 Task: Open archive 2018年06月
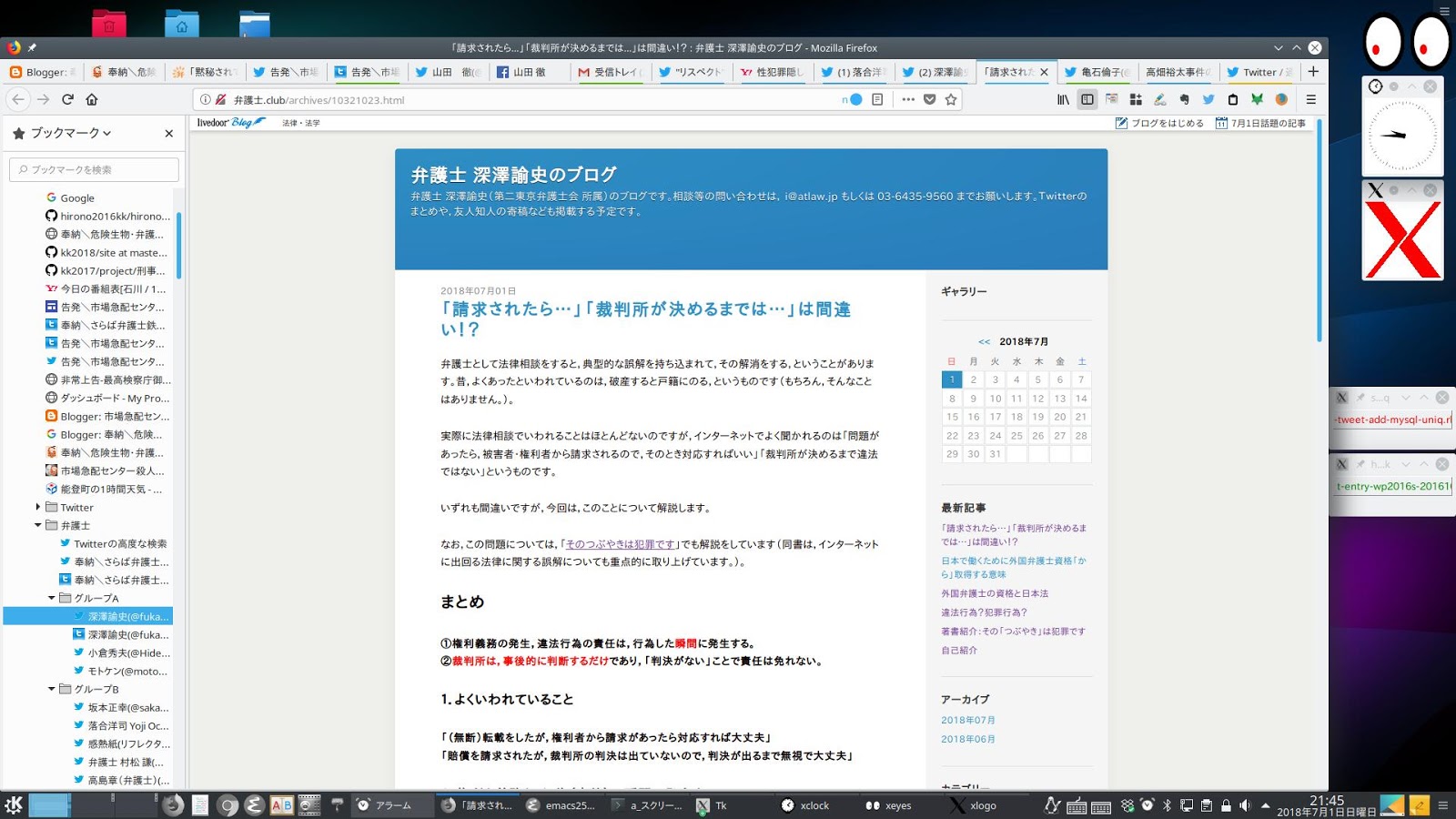[x=968, y=739]
